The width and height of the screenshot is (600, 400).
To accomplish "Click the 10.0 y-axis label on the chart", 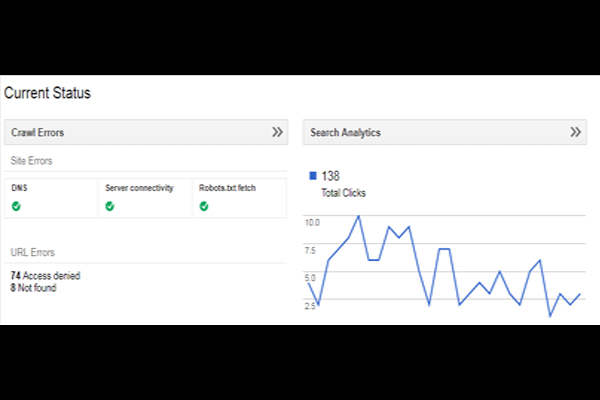I will [x=311, y=222].
